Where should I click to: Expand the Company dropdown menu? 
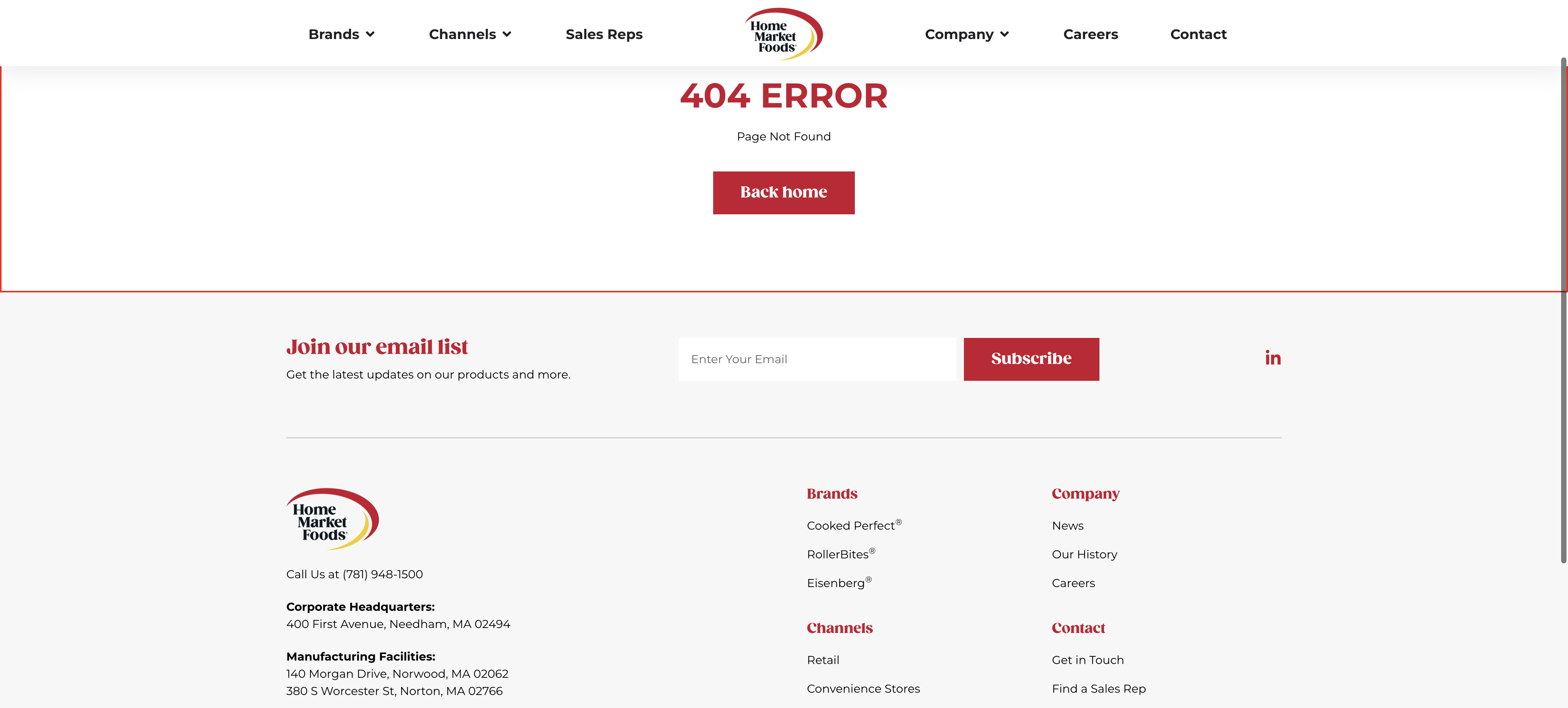click(966, 35)
